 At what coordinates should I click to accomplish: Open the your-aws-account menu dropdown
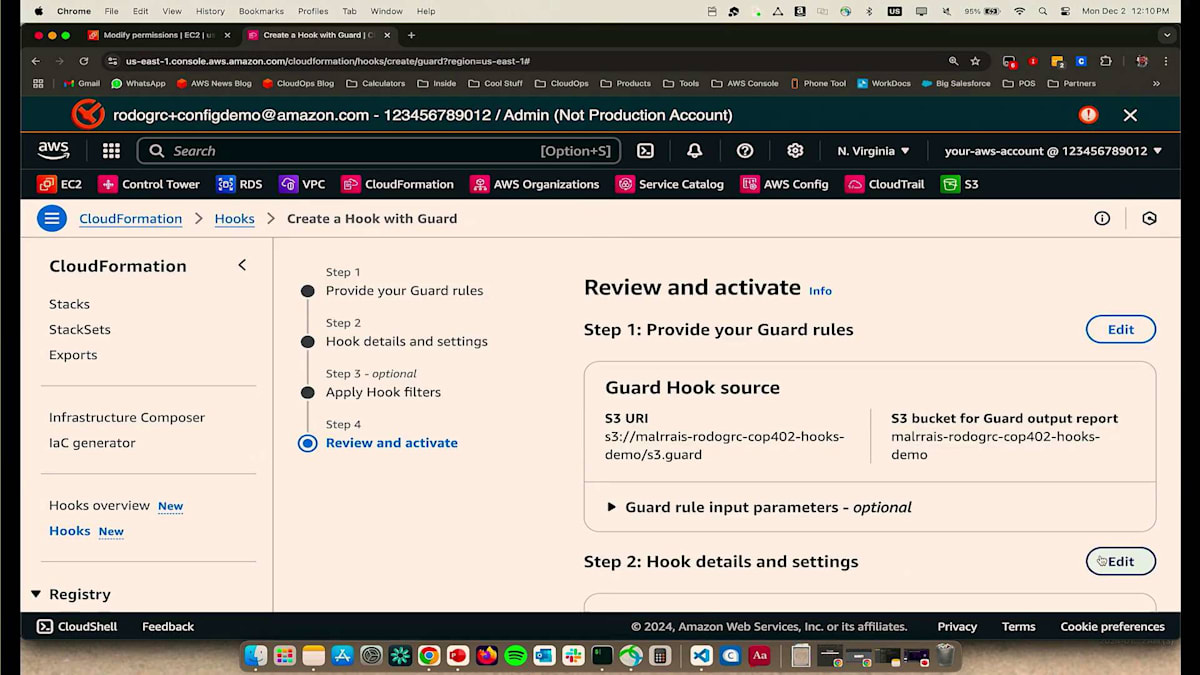tap(1053, 151)
